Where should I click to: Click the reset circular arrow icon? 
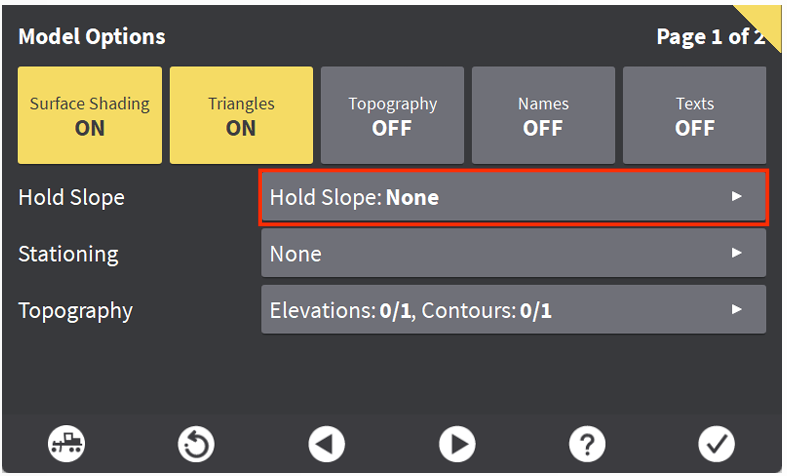(x=196, y=443)
